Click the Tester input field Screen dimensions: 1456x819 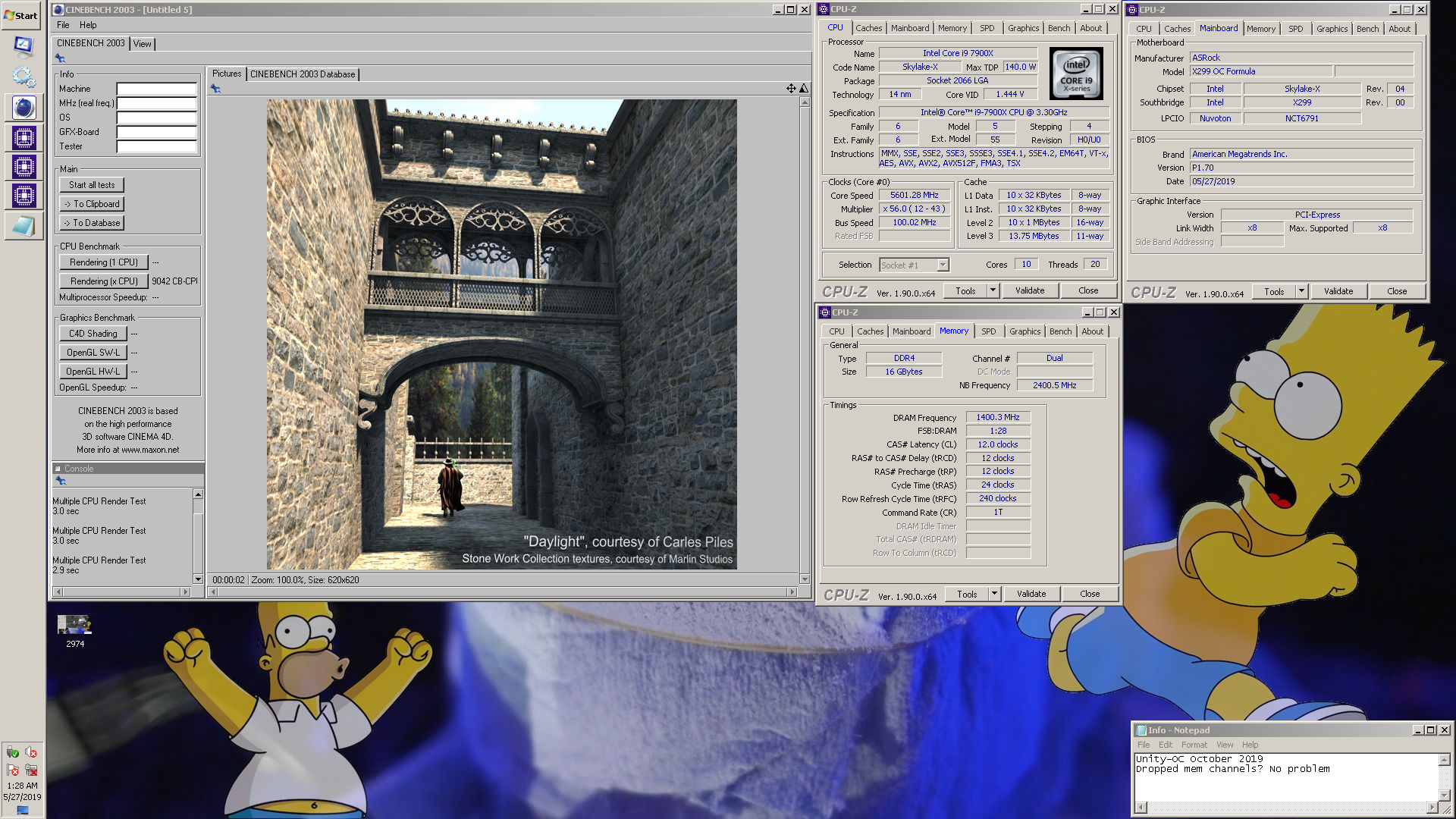tap(156, 146)
